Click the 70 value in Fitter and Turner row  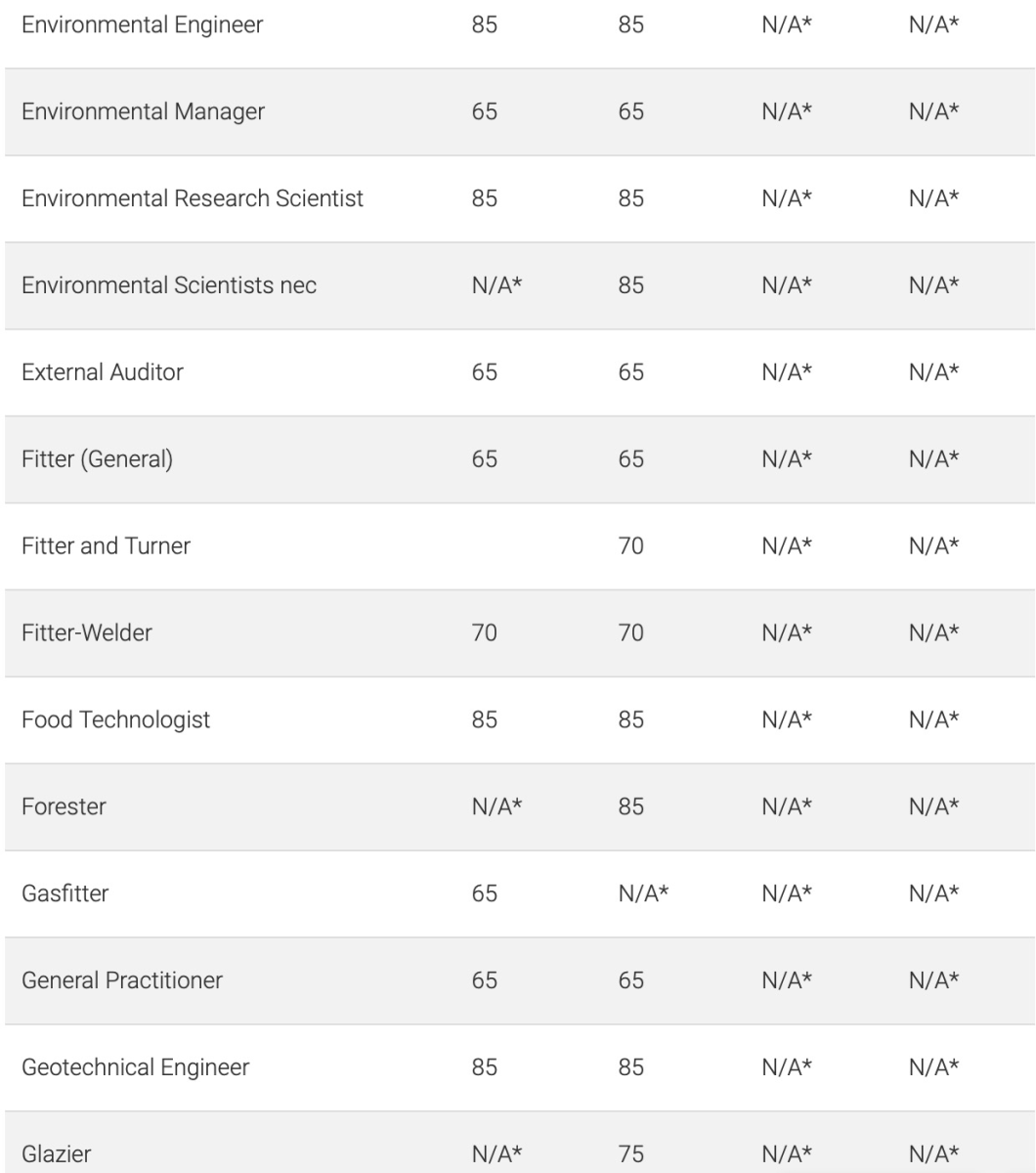point(631,545)
